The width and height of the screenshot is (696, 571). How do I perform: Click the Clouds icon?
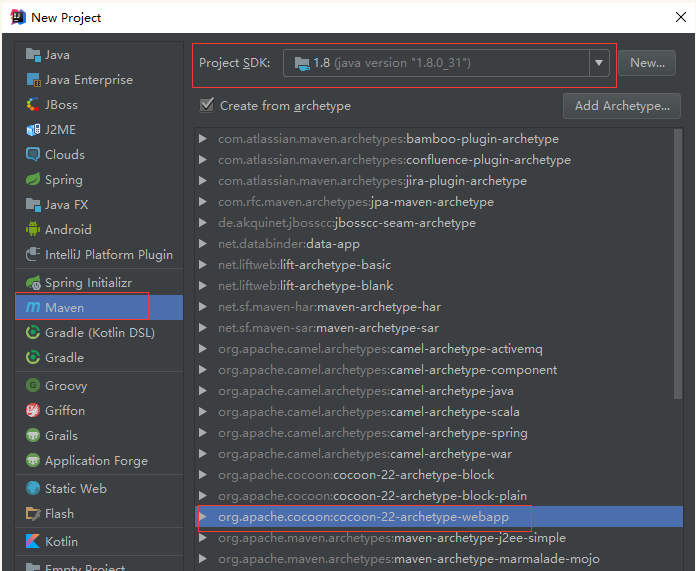pos(33,155)
